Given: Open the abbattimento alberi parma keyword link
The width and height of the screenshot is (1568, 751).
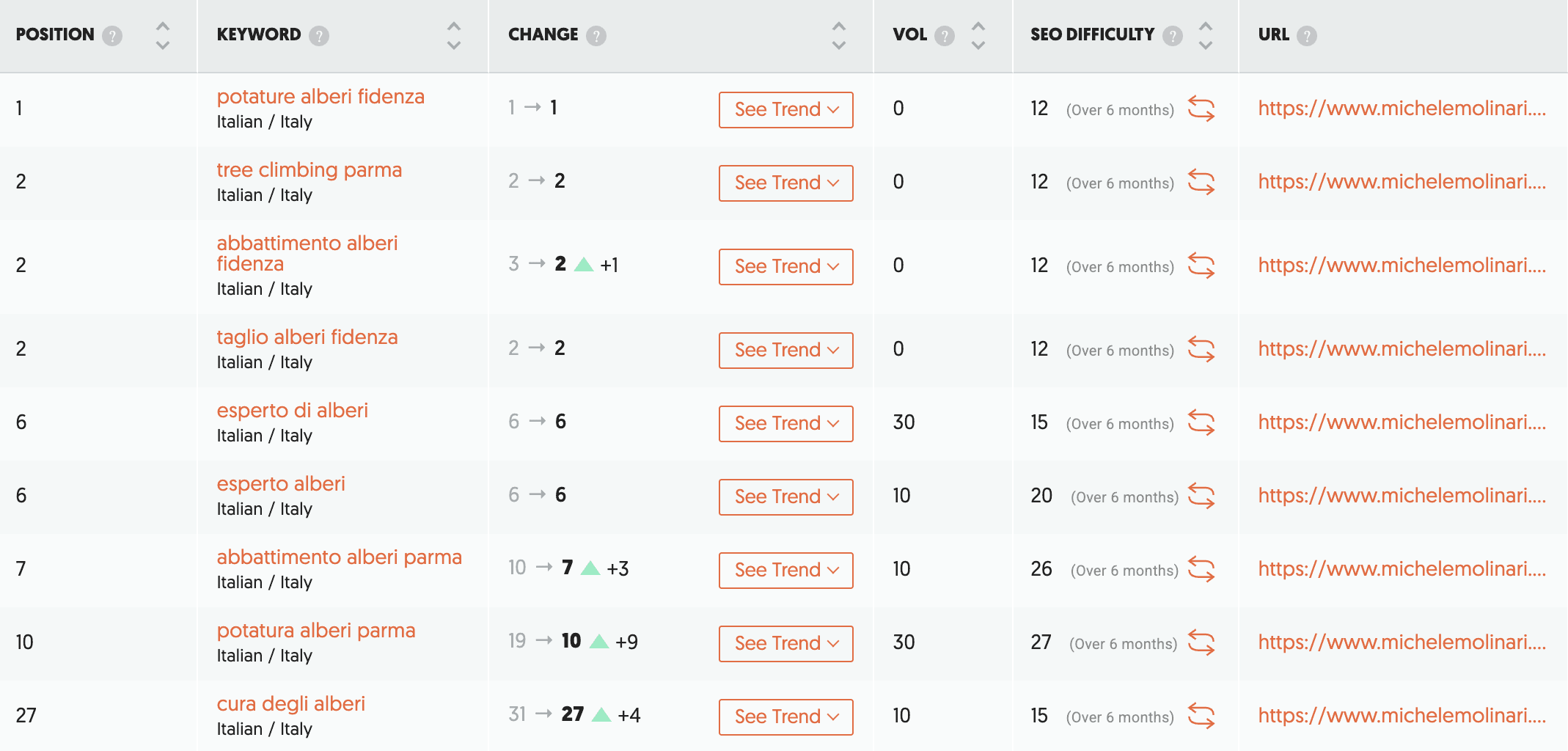Looking at the screenshot, I should (x=340, y=557).
